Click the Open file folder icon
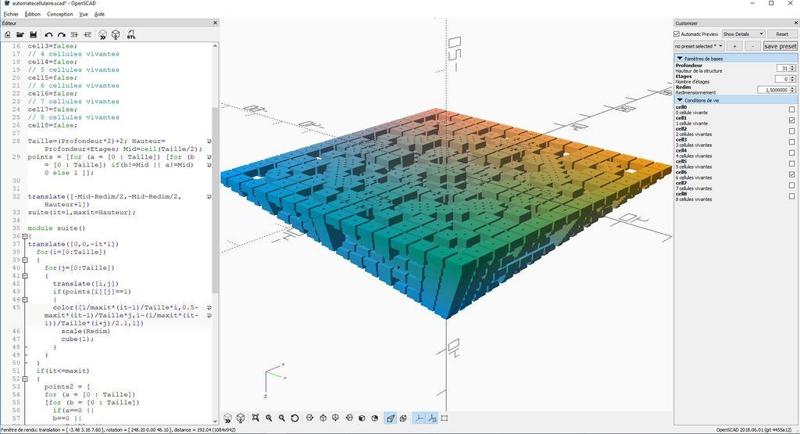 20,35
